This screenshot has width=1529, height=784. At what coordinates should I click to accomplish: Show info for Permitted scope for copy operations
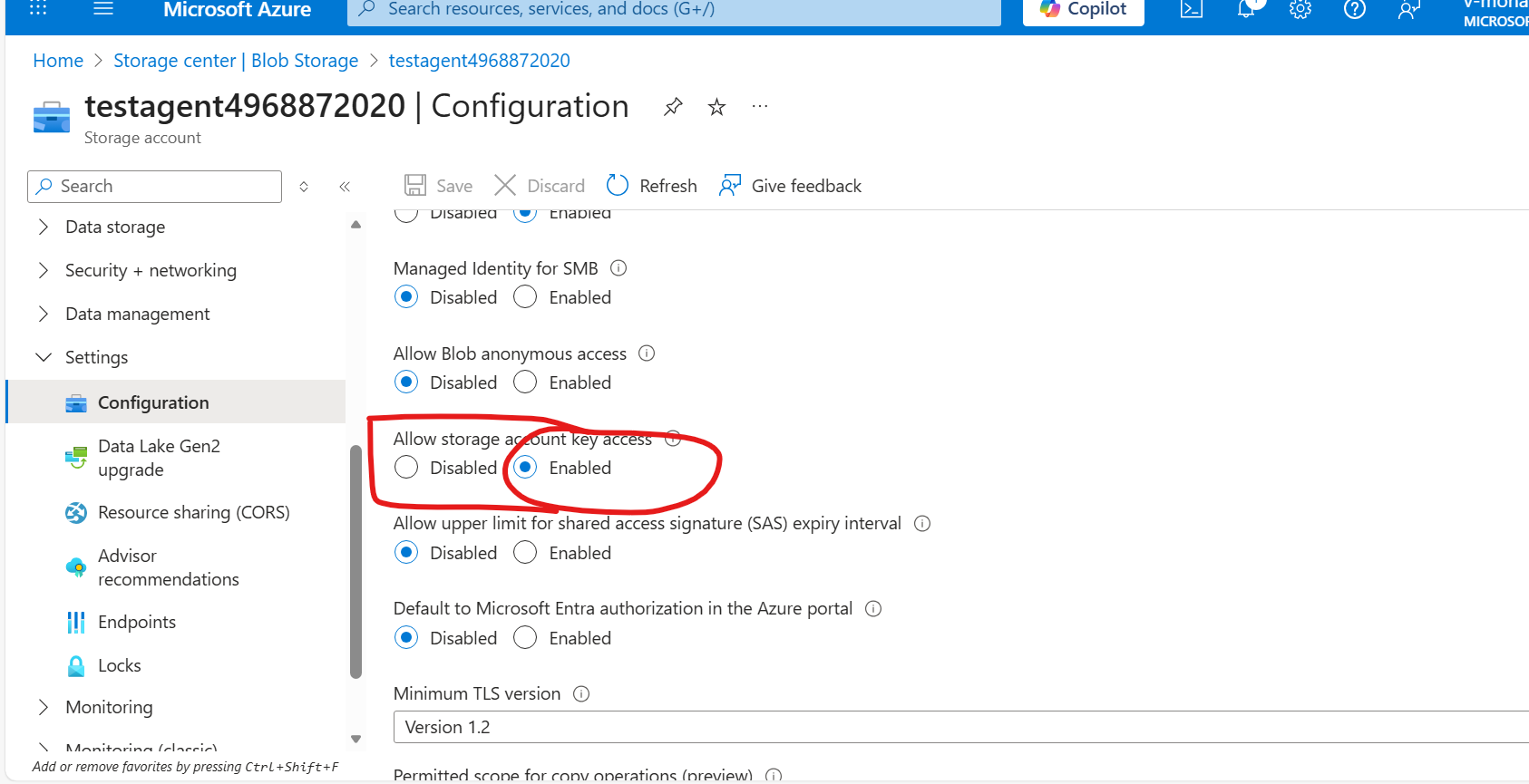(774, 776)
